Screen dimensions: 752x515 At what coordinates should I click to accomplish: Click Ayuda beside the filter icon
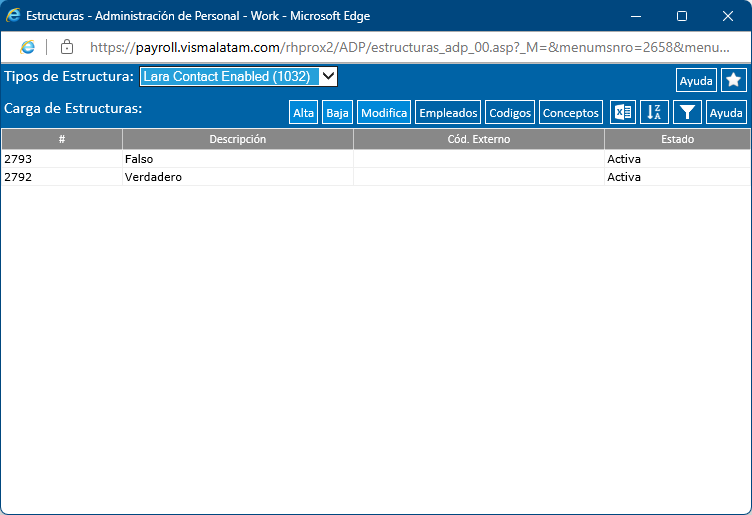(726, 112)
